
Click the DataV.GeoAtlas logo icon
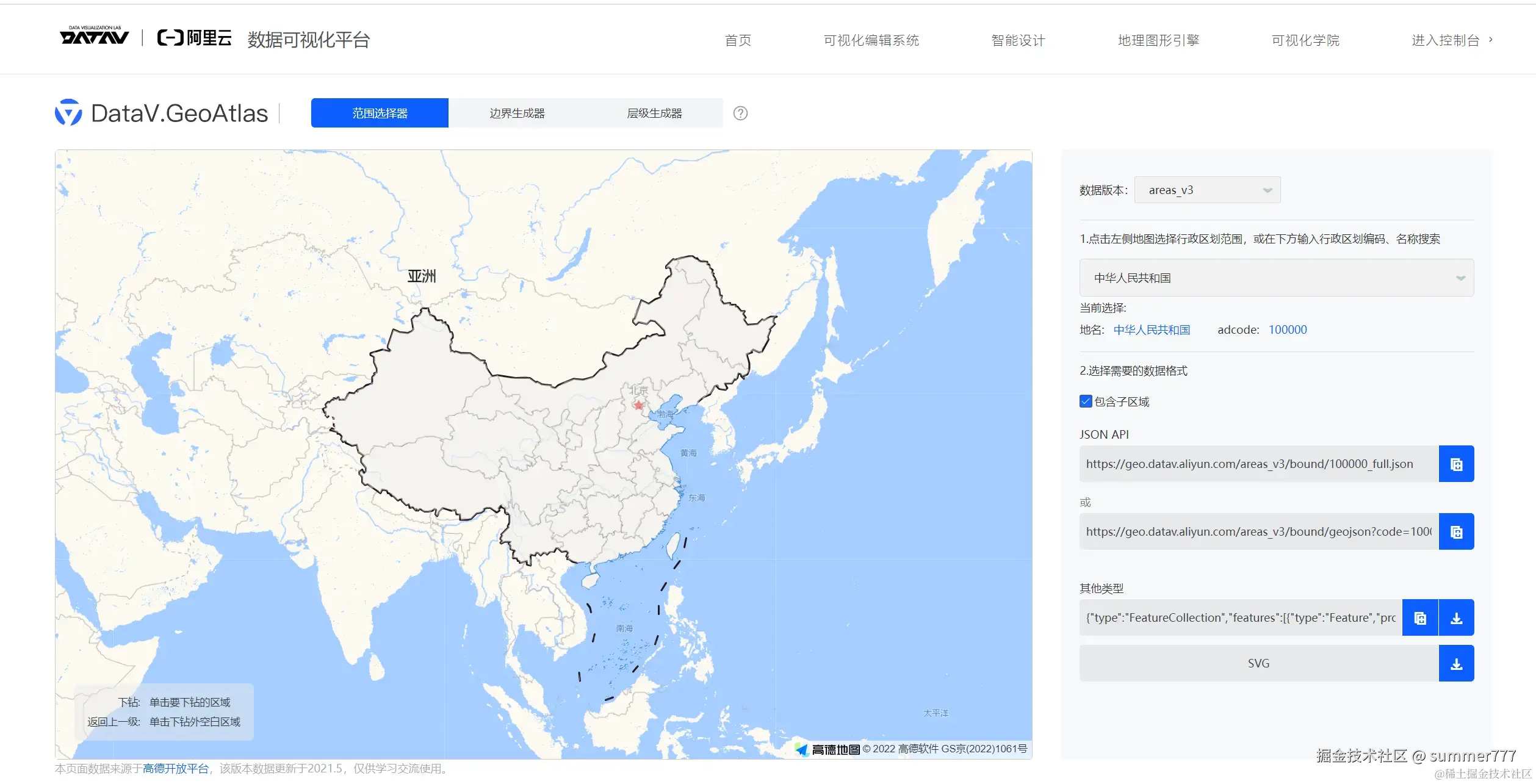[68, 113]
